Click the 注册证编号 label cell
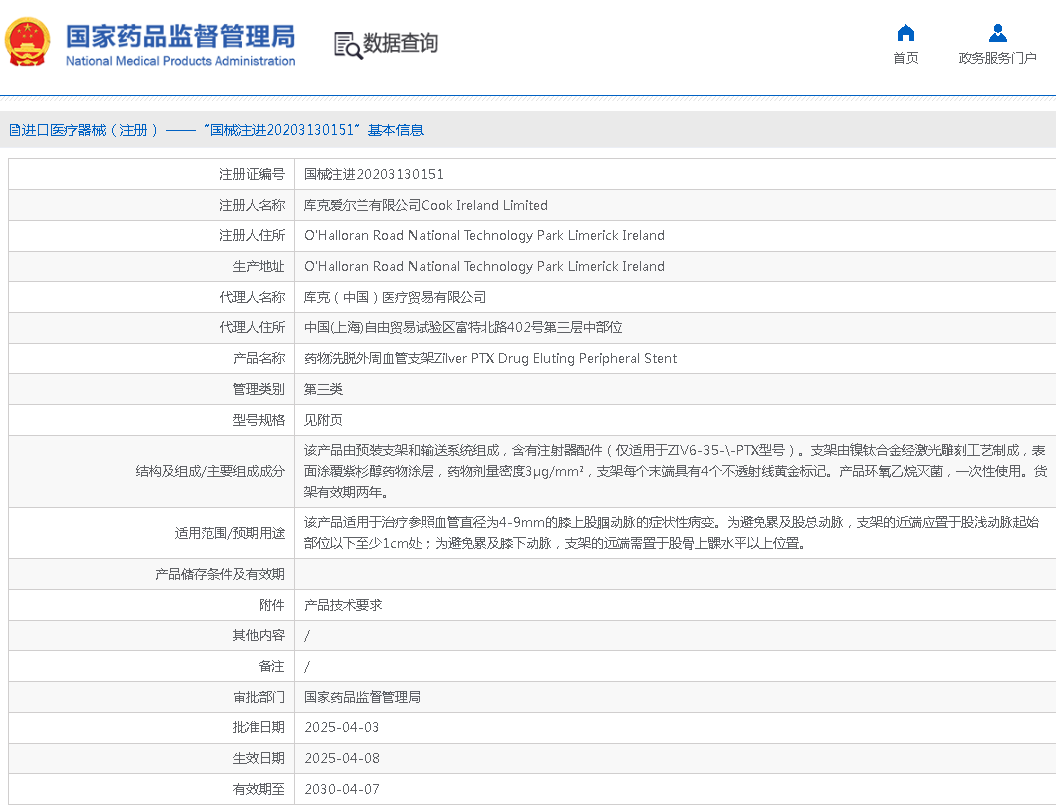This screenshot has height=805, width=1056. pyautogui.click(x=152, y=174)
